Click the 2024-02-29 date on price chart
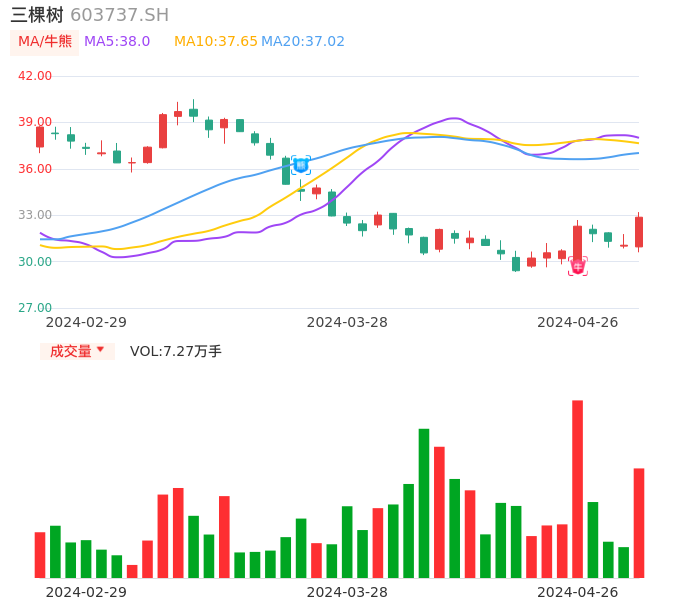 click(x=86, y=322)
